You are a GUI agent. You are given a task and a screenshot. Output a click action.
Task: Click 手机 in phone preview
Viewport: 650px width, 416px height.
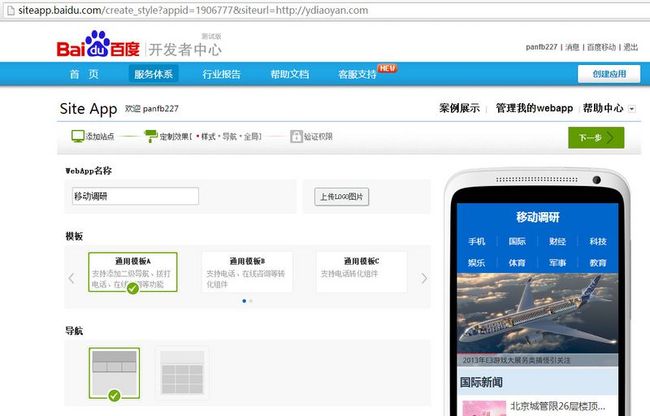point(476,241)
